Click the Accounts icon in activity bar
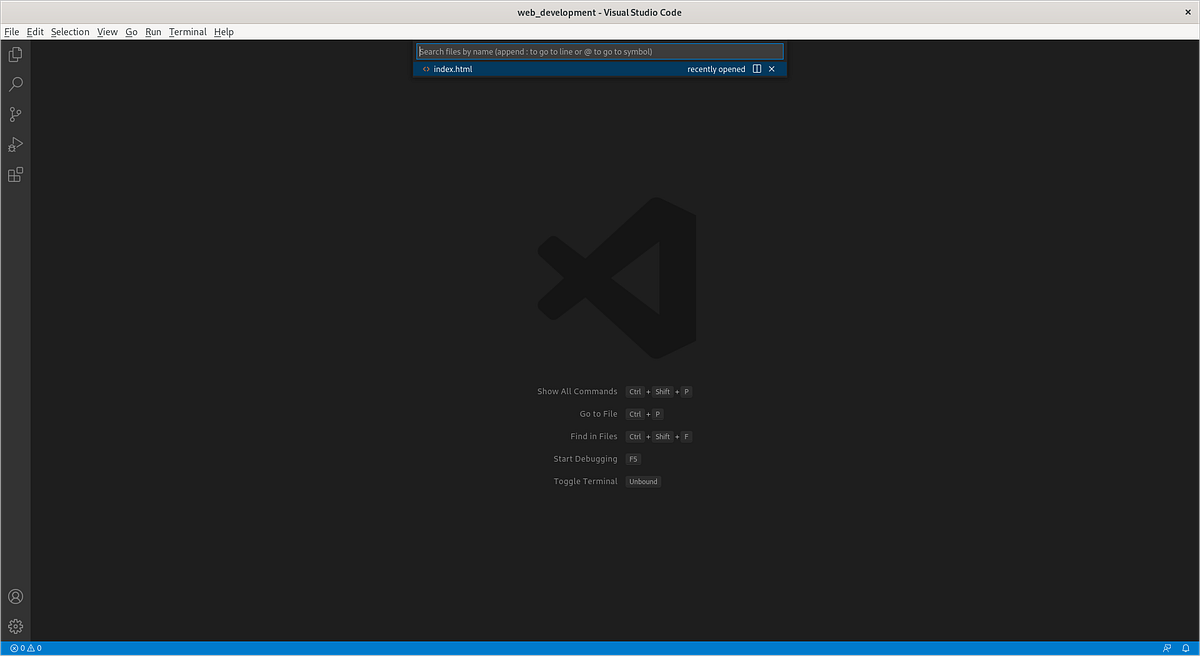The image size is (1200, 656). 15,596
